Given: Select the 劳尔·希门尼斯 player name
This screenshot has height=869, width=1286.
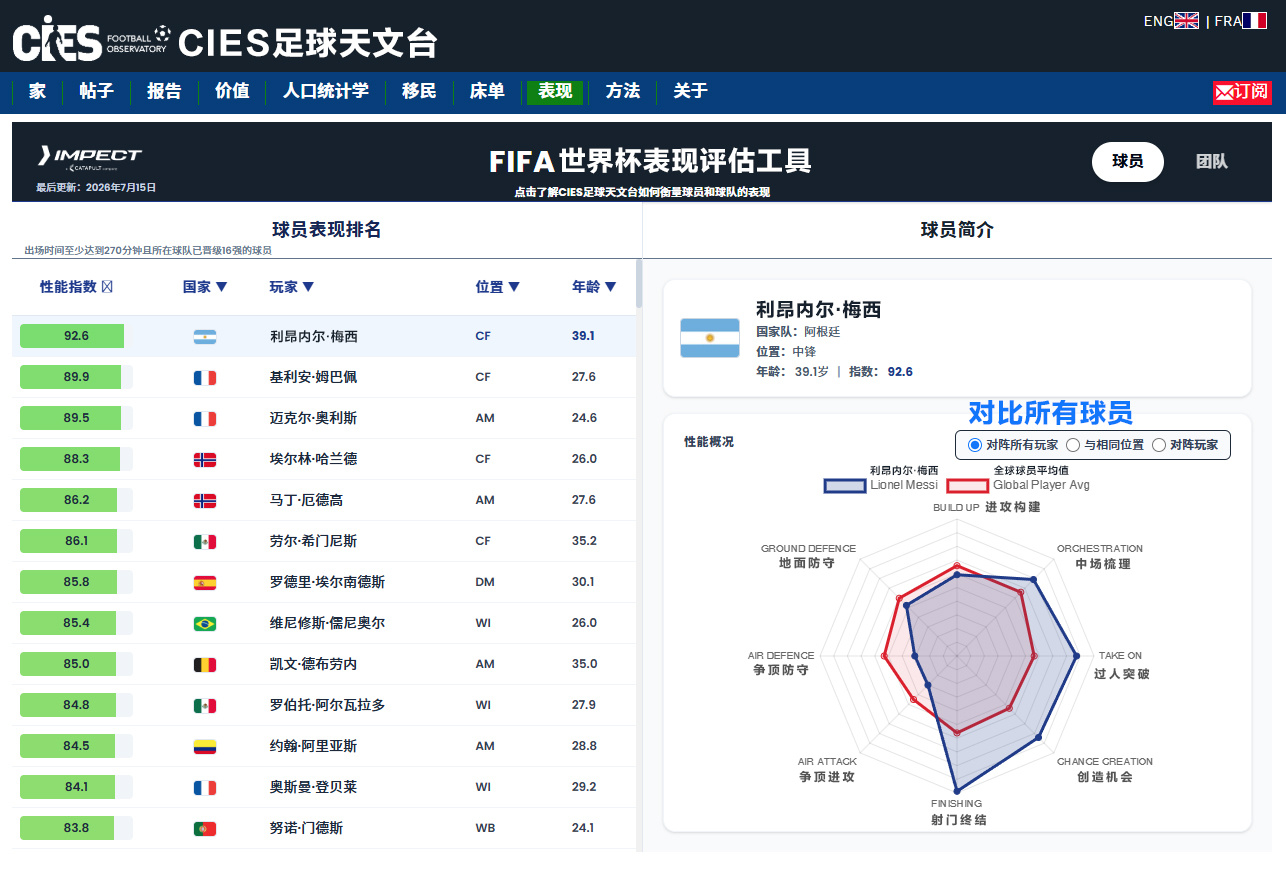Looking at the screenshot, I should 314,541.
